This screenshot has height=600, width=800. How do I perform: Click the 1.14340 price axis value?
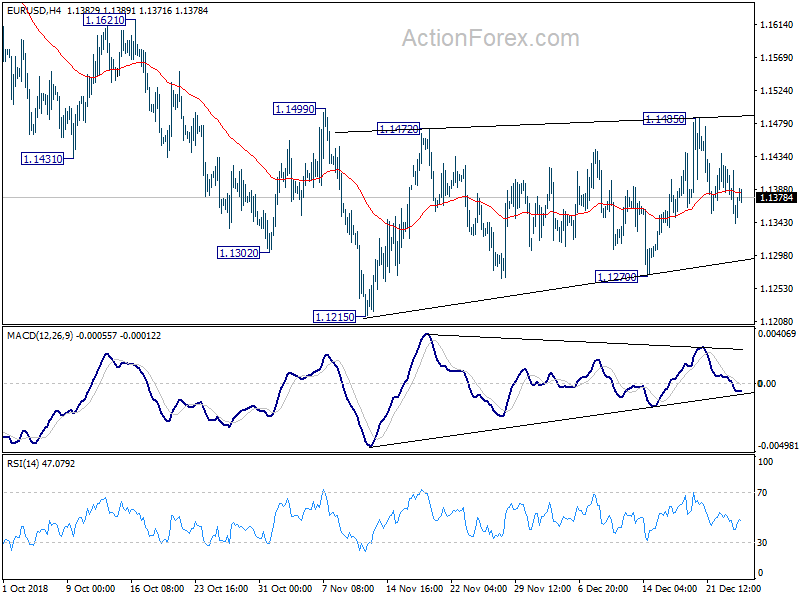(776, 157)
